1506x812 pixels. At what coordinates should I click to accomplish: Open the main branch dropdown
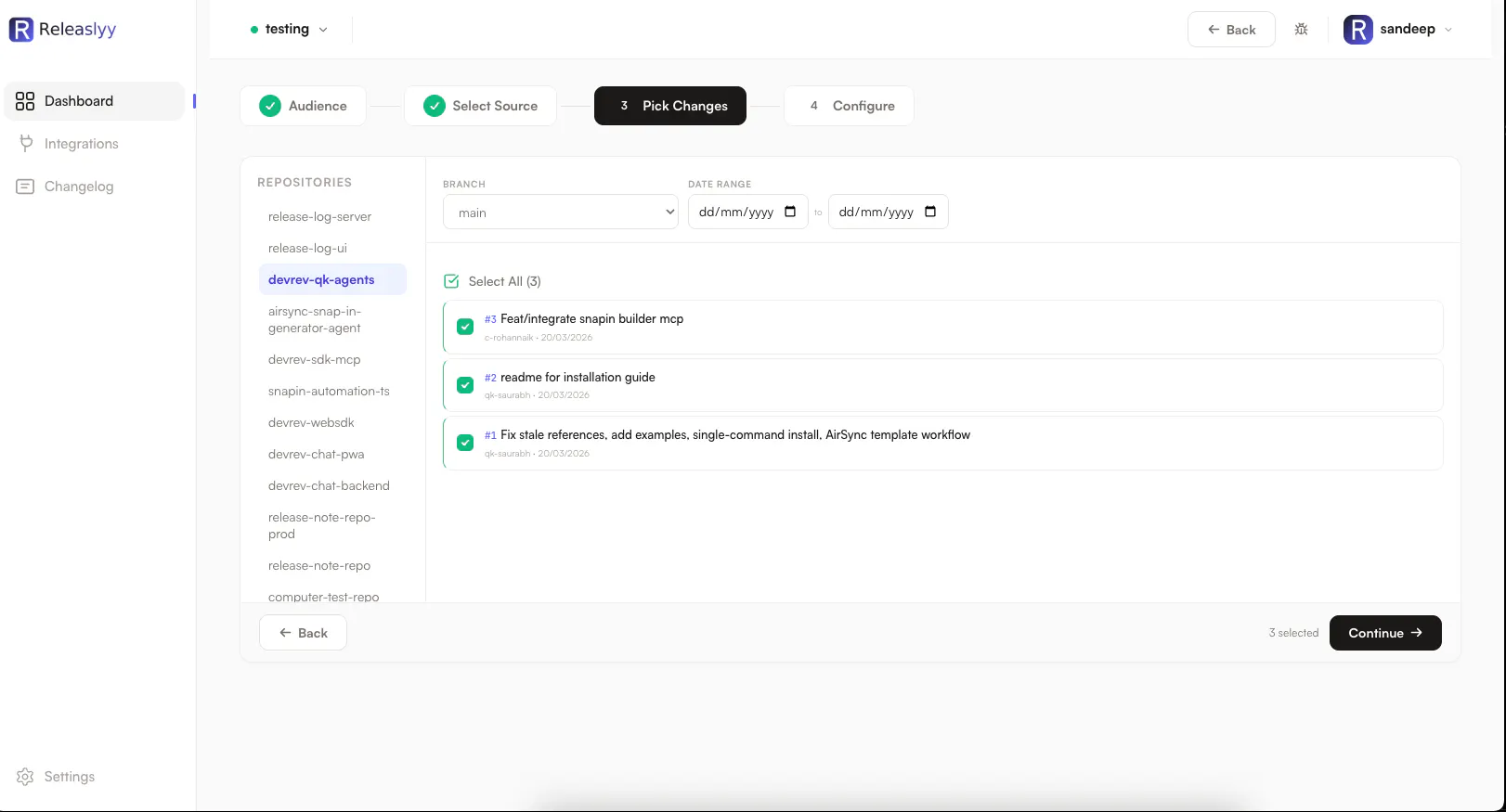561,213
